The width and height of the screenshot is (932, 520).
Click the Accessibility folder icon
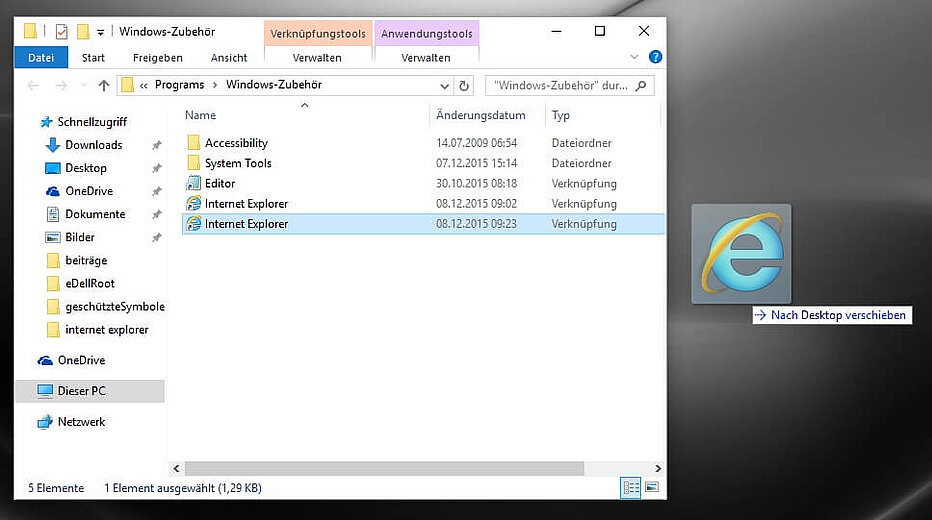[x=193, y=143]
